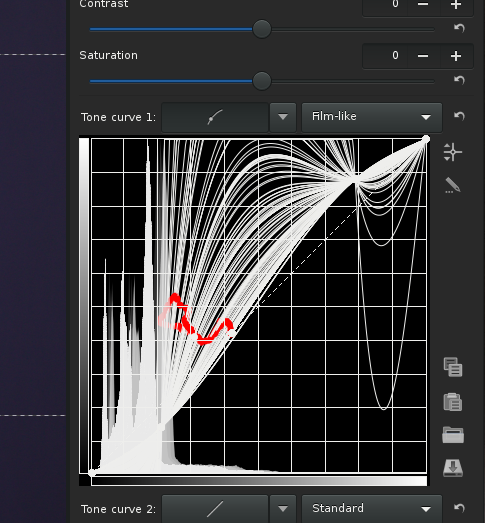Open Tone curve 2 type dropdown arrow
This screenshot has height=523, width=485.
(283, 509)
